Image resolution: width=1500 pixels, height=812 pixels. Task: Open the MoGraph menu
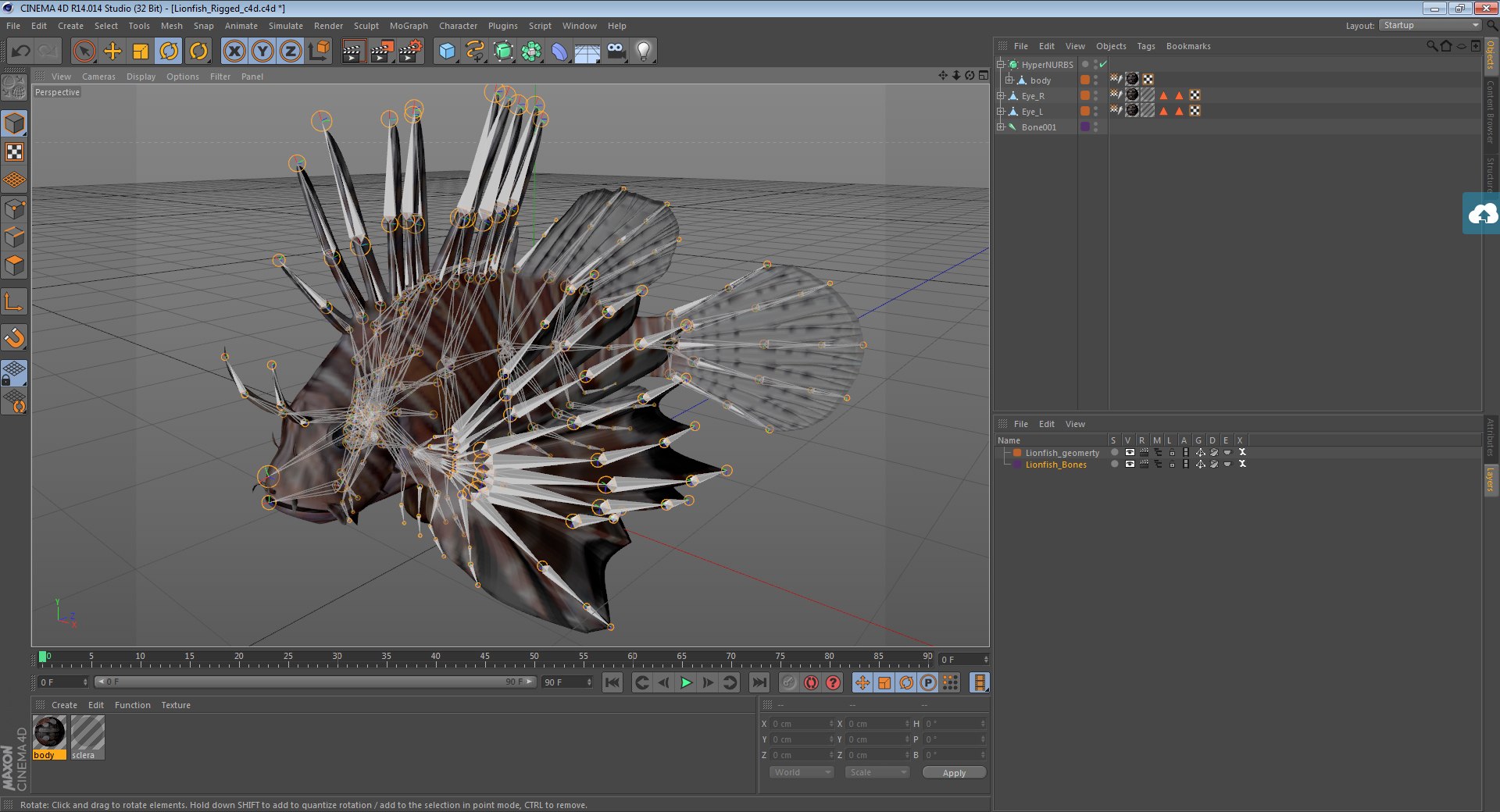pyautogui.click(x=409, y=26)
